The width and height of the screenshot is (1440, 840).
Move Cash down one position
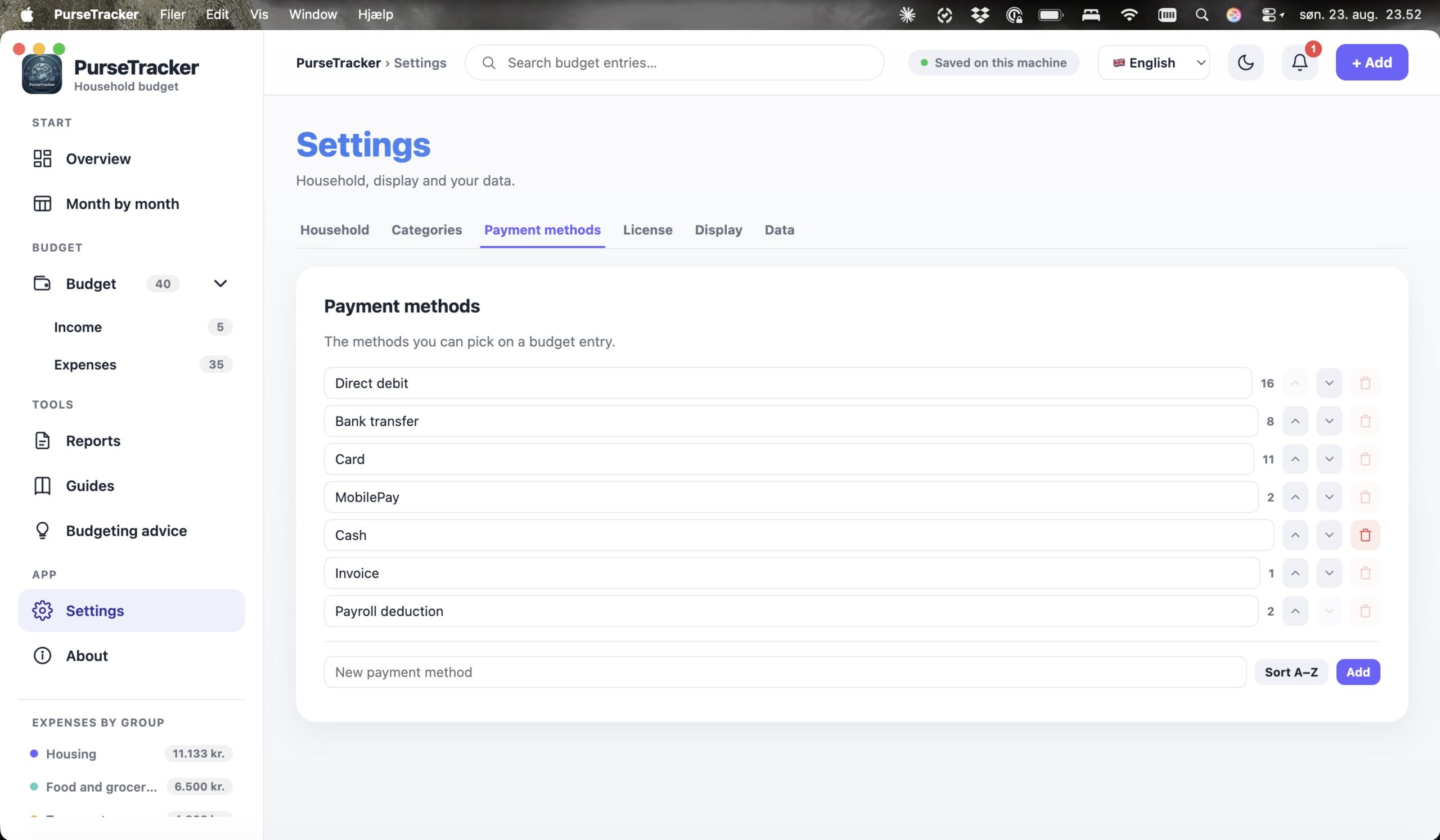(1329, 535)
